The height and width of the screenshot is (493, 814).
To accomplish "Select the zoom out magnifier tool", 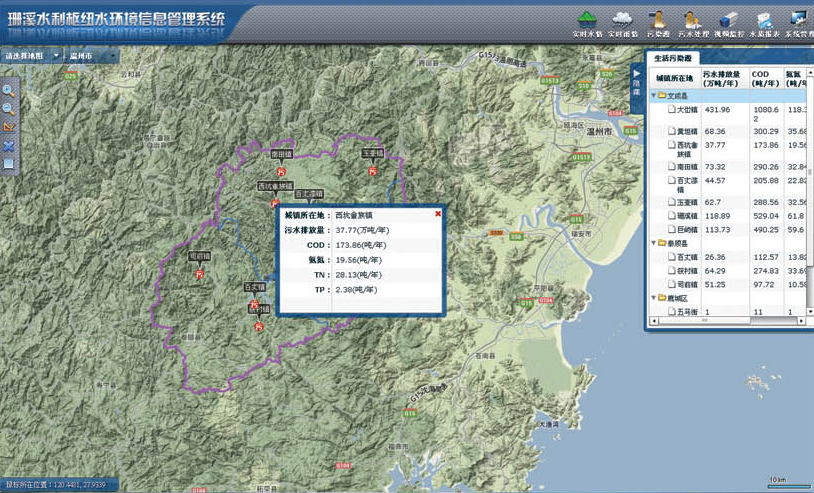I will pyautogui.click(x=8, y=108).
